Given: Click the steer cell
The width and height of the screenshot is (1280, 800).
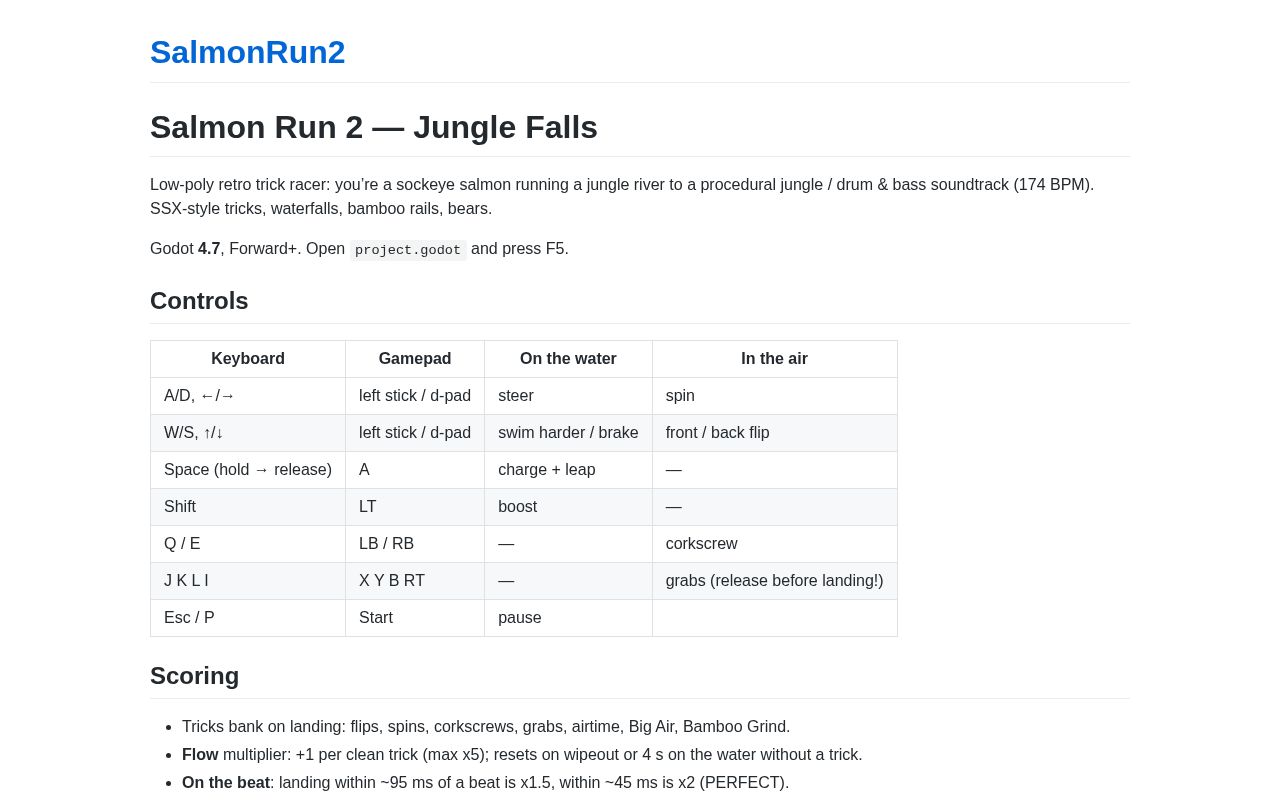Looking at the screenshot, I should pos(568,396).
